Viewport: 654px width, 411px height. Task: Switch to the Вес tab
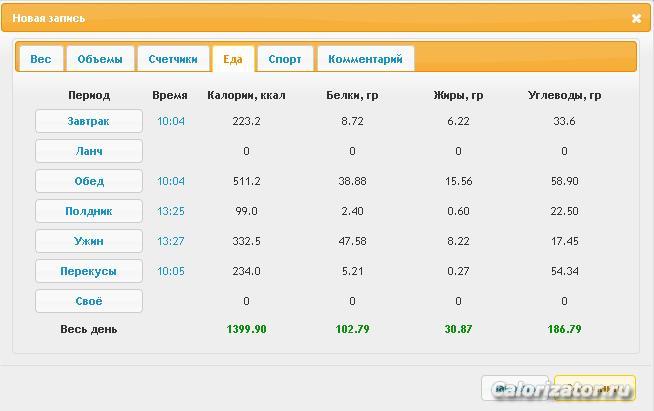tap(41, 59)
